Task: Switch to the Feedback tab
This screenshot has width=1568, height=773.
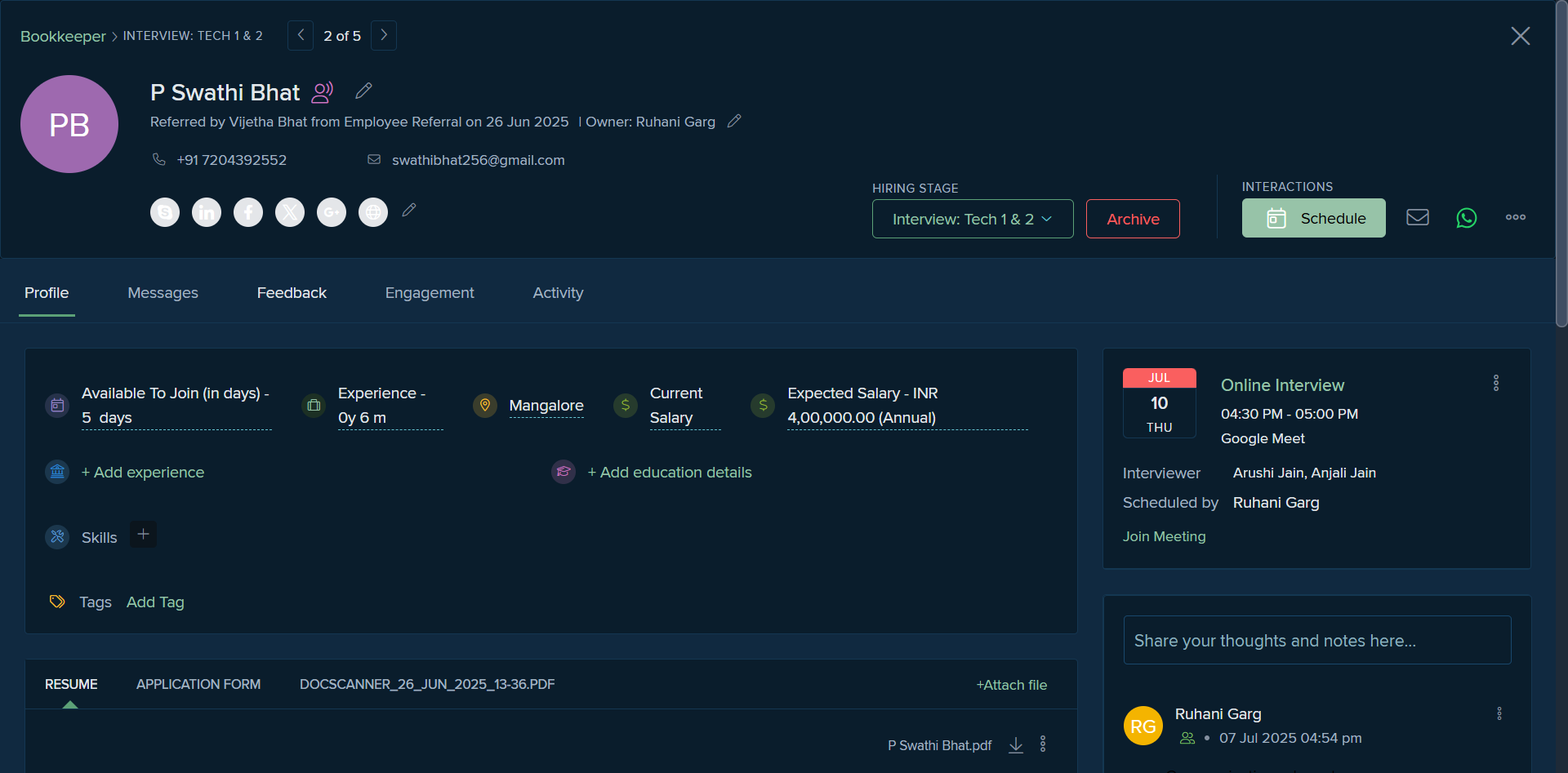Action: pos(292,293)
